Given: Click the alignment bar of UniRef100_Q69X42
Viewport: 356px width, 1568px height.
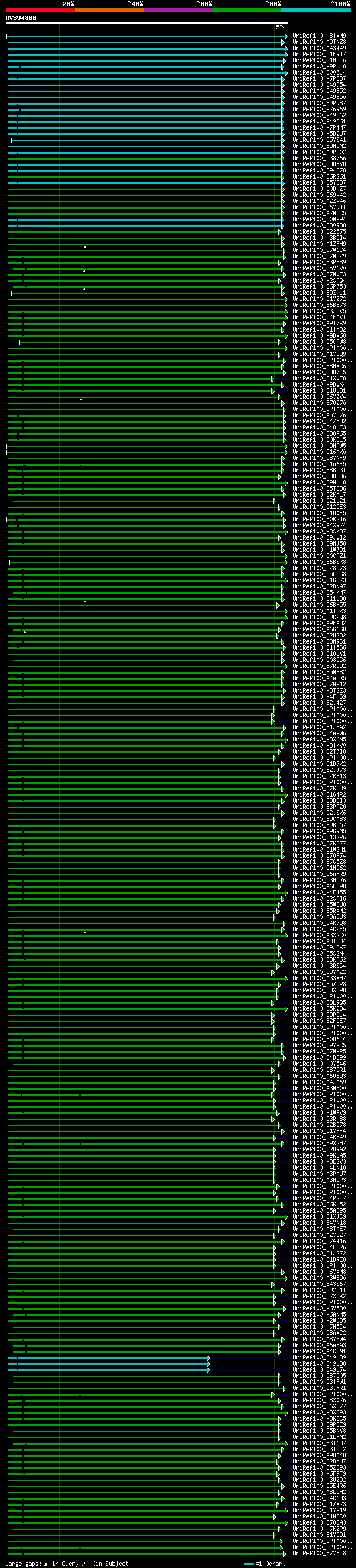Looking at the screenshot, I should pos(146,195).
